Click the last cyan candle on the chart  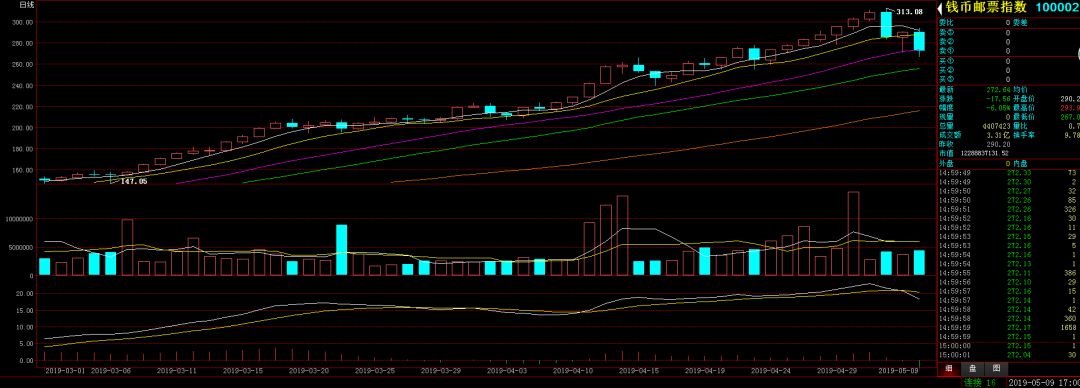coord(919,41)
